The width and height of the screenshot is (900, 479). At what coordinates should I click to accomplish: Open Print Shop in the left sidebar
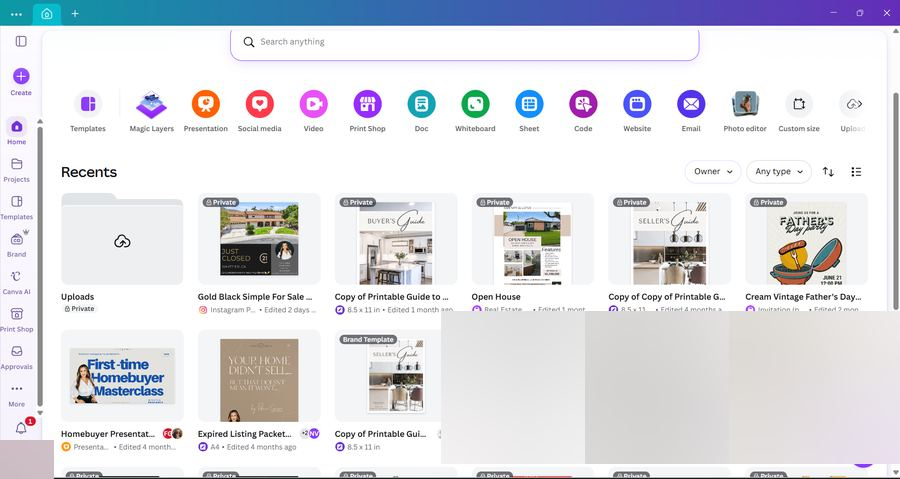coord(17,320)
